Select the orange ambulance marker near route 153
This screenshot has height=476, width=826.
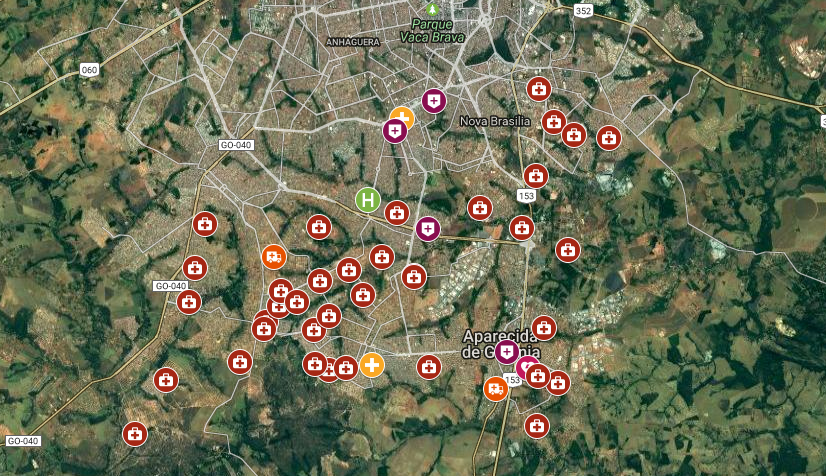(x=496, y=389)
